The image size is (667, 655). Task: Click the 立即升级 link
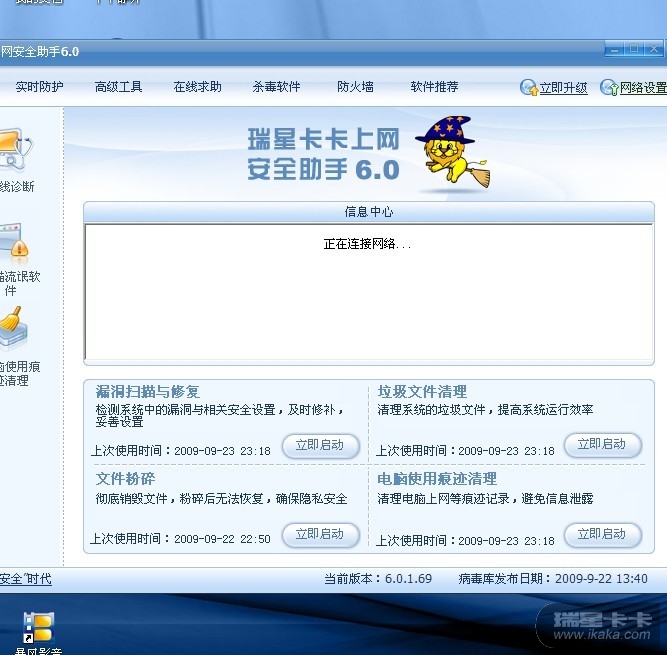564,88
